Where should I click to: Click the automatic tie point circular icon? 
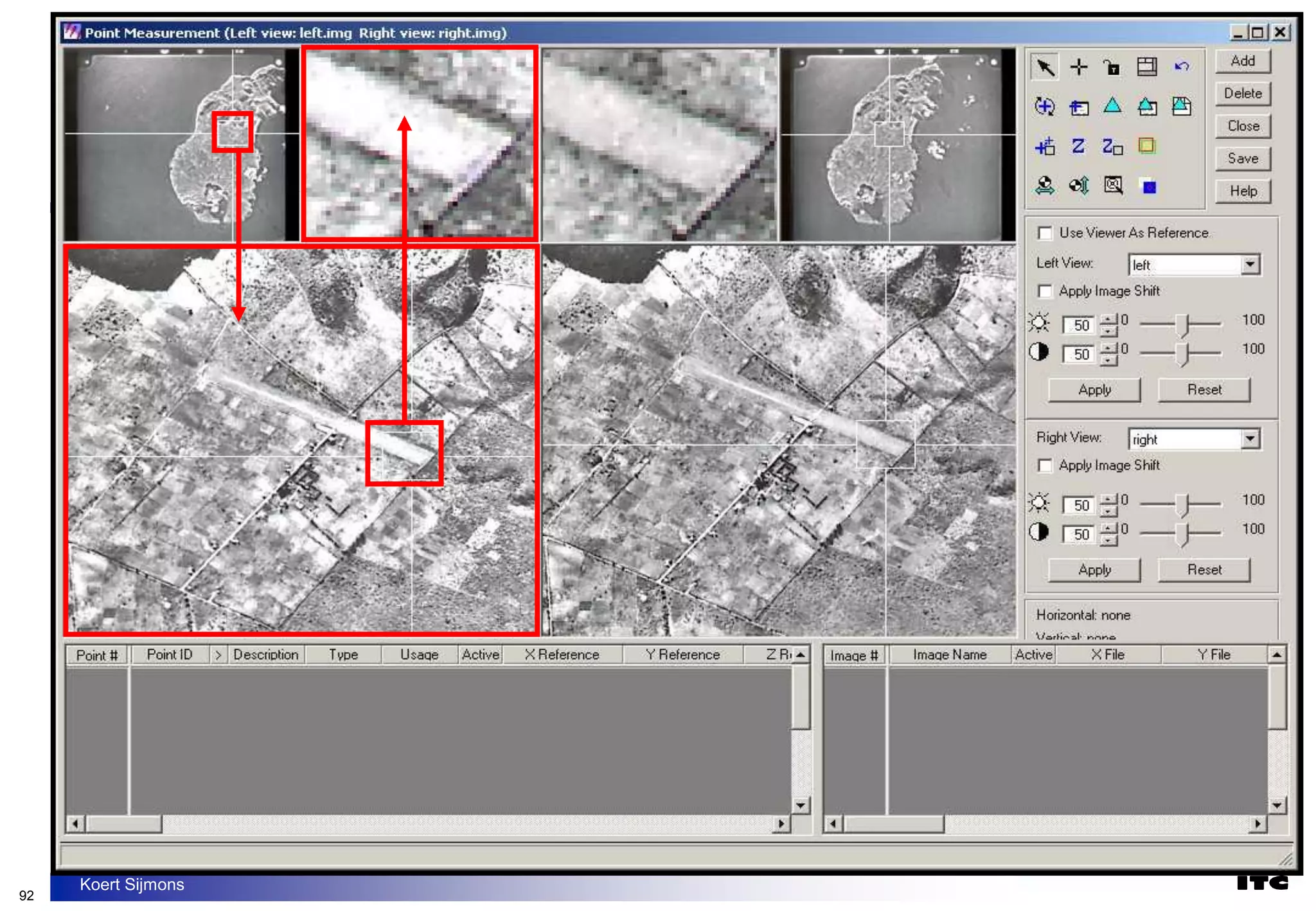pos(1044,106)
